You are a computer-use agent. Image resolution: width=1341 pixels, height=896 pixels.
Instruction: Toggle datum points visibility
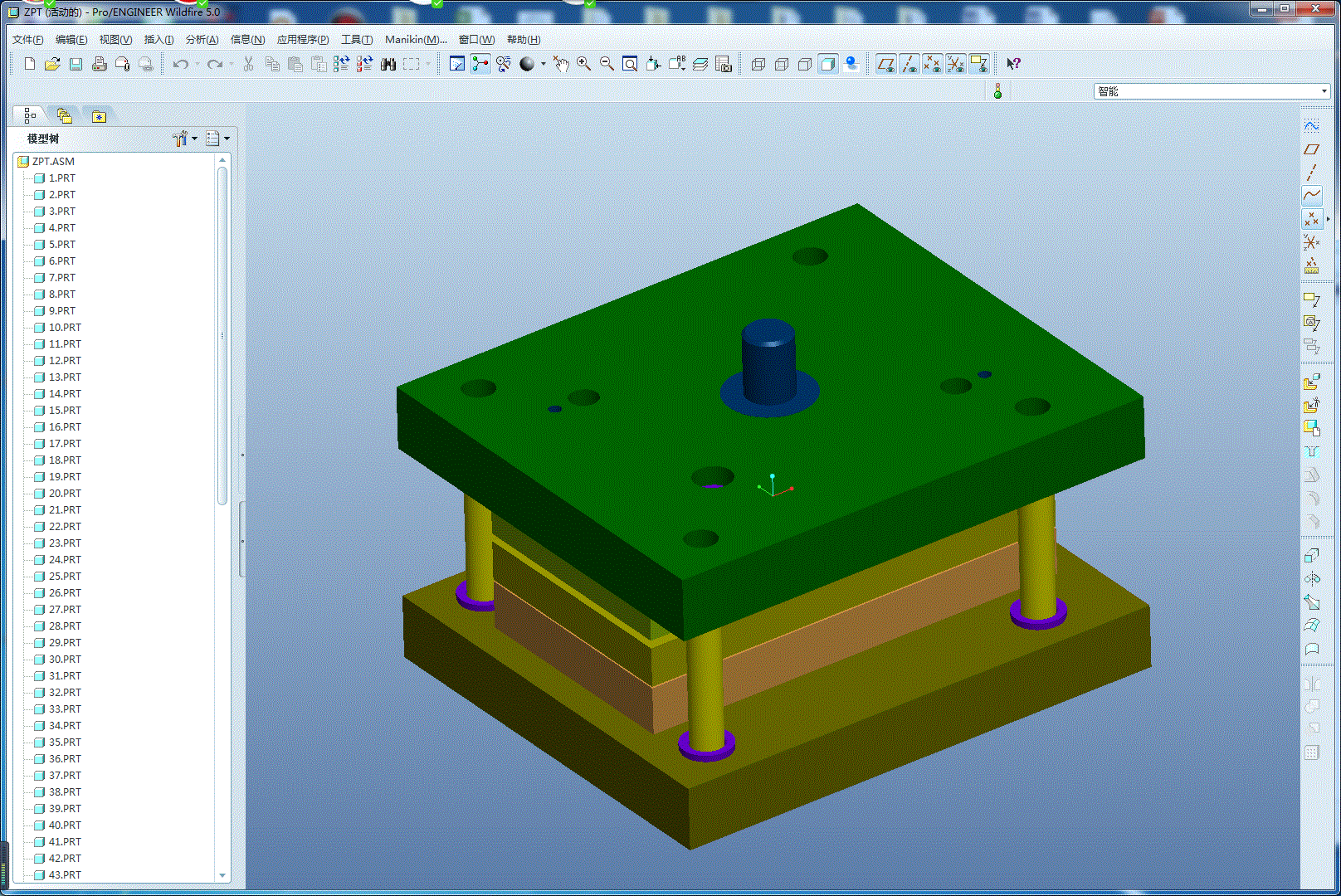(933, 64)
